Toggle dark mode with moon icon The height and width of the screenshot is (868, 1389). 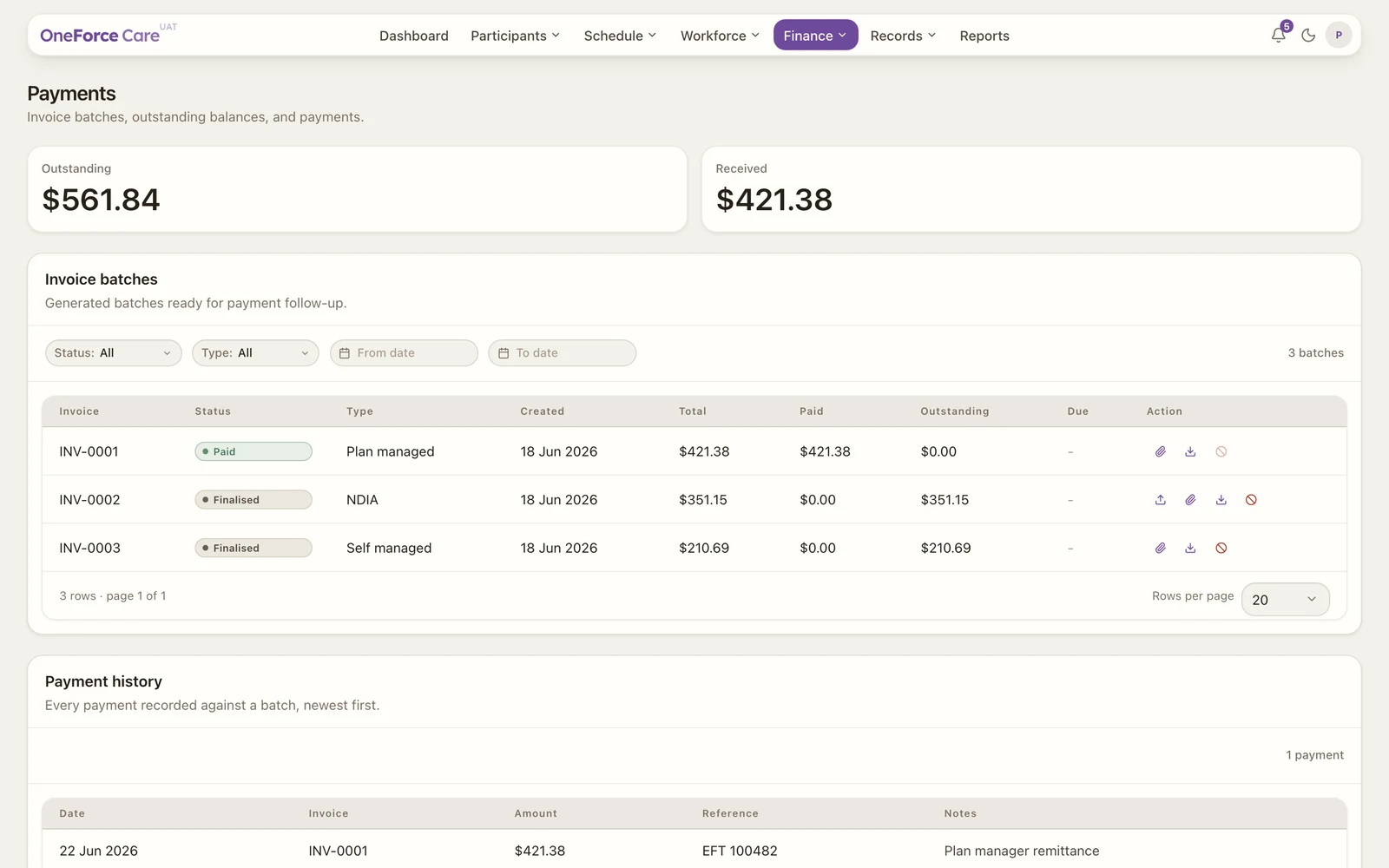[x=1308, y=36]
